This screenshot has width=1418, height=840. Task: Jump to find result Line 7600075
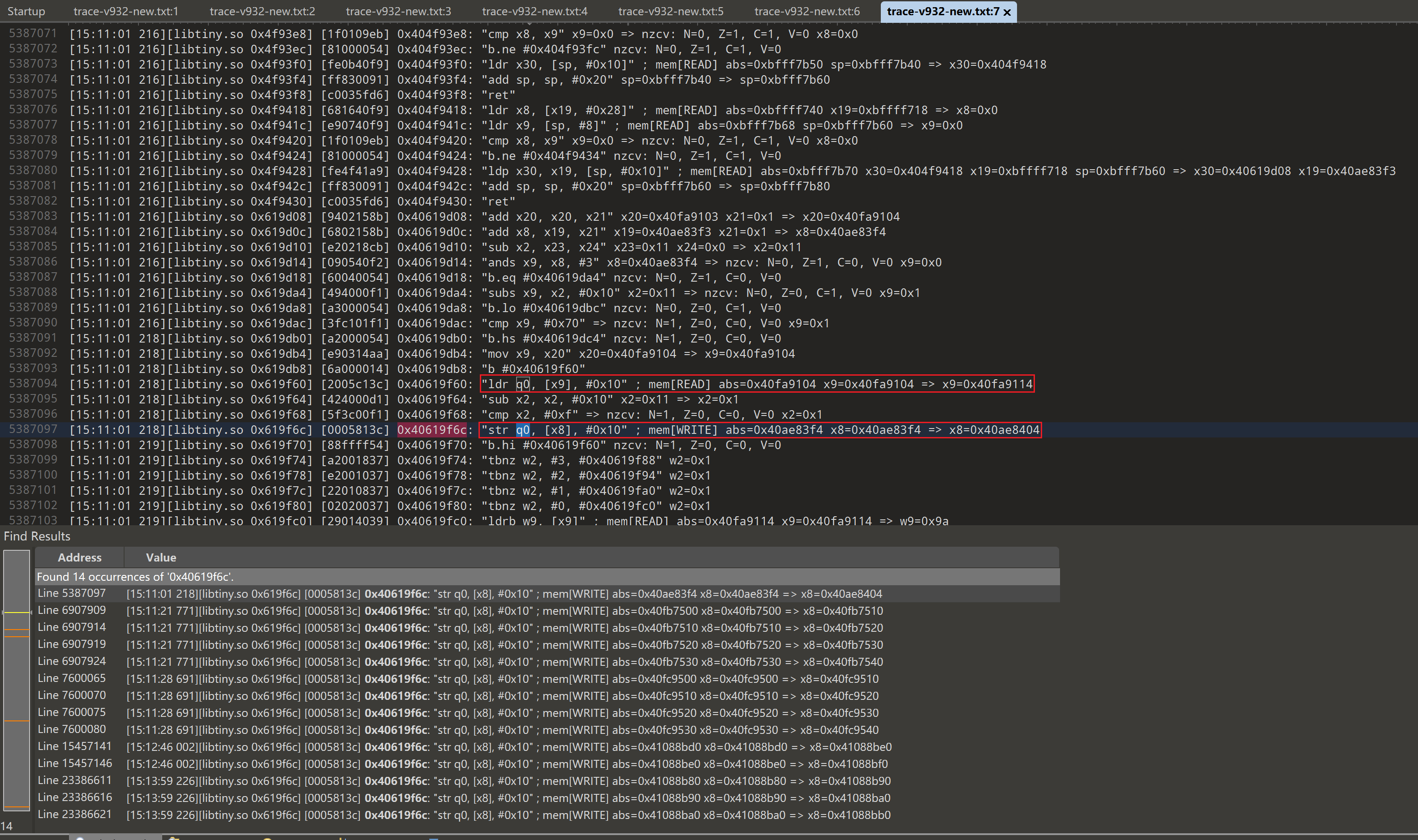click(547, 713)
